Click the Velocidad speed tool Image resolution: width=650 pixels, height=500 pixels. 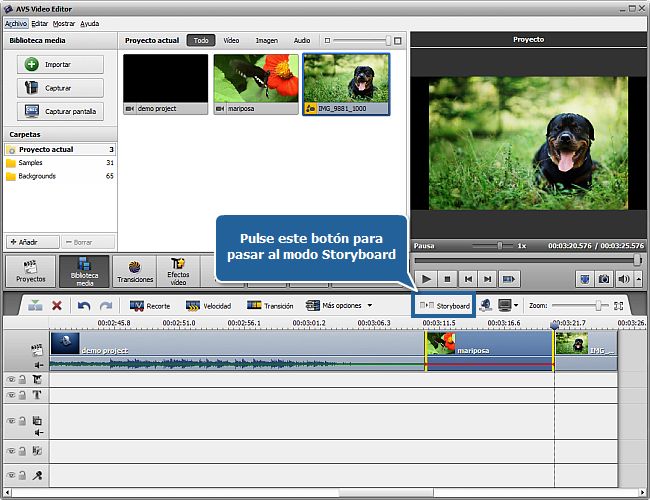209,305
